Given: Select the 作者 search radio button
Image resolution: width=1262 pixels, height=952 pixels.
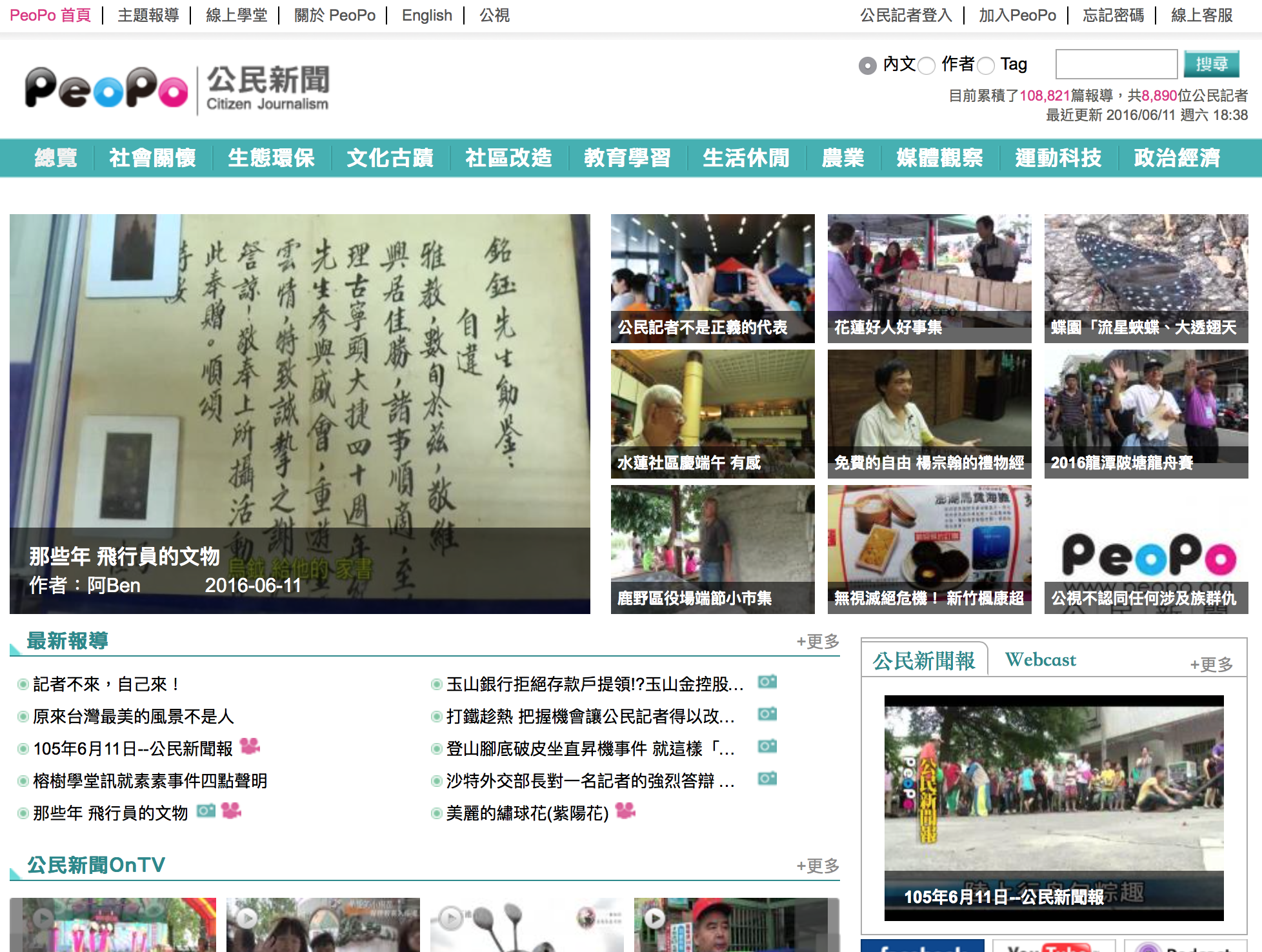Looking at the screenshot, I should coord(926,65).
